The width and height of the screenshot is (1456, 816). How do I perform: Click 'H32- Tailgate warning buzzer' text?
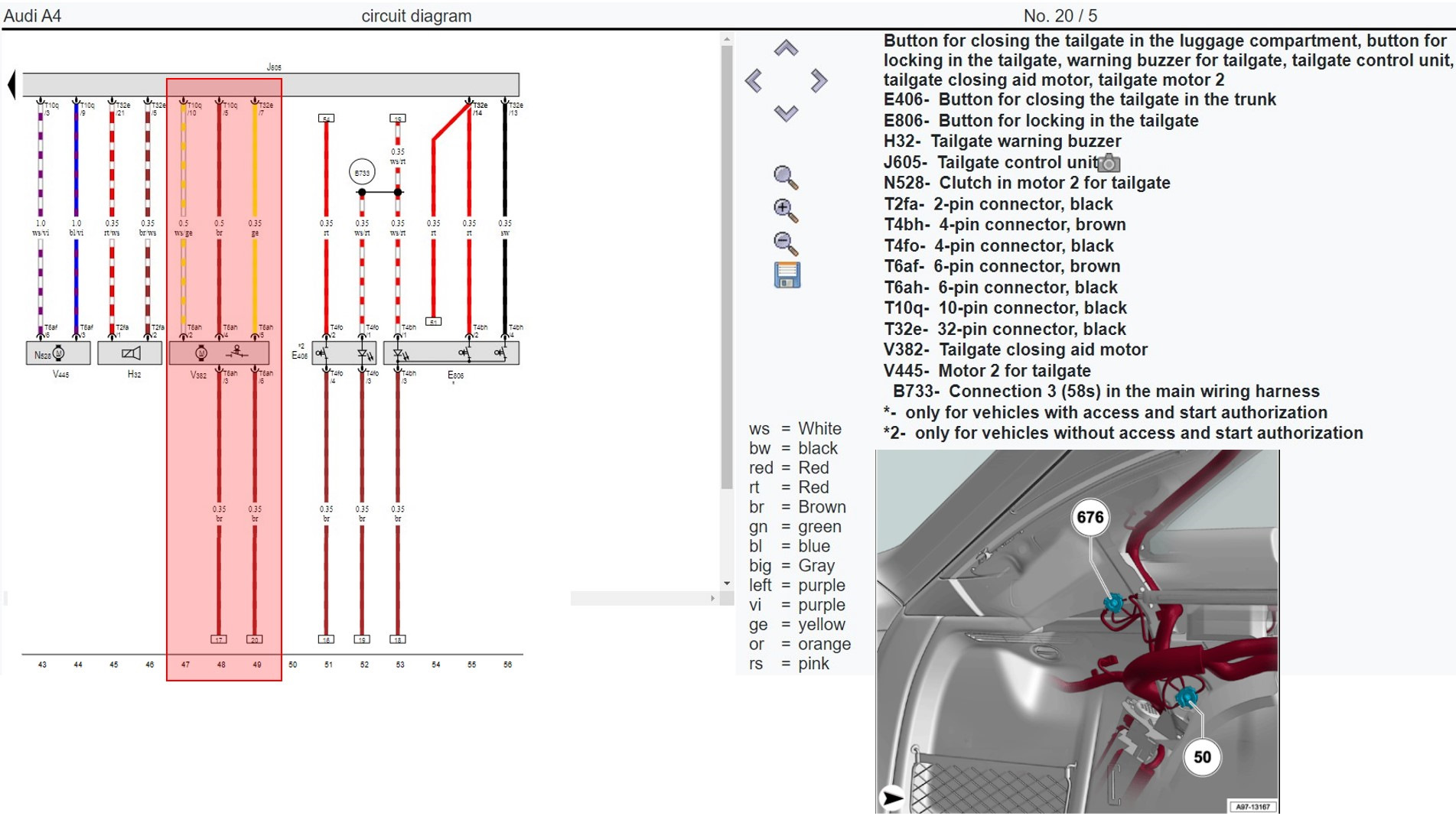point(1002,141)
